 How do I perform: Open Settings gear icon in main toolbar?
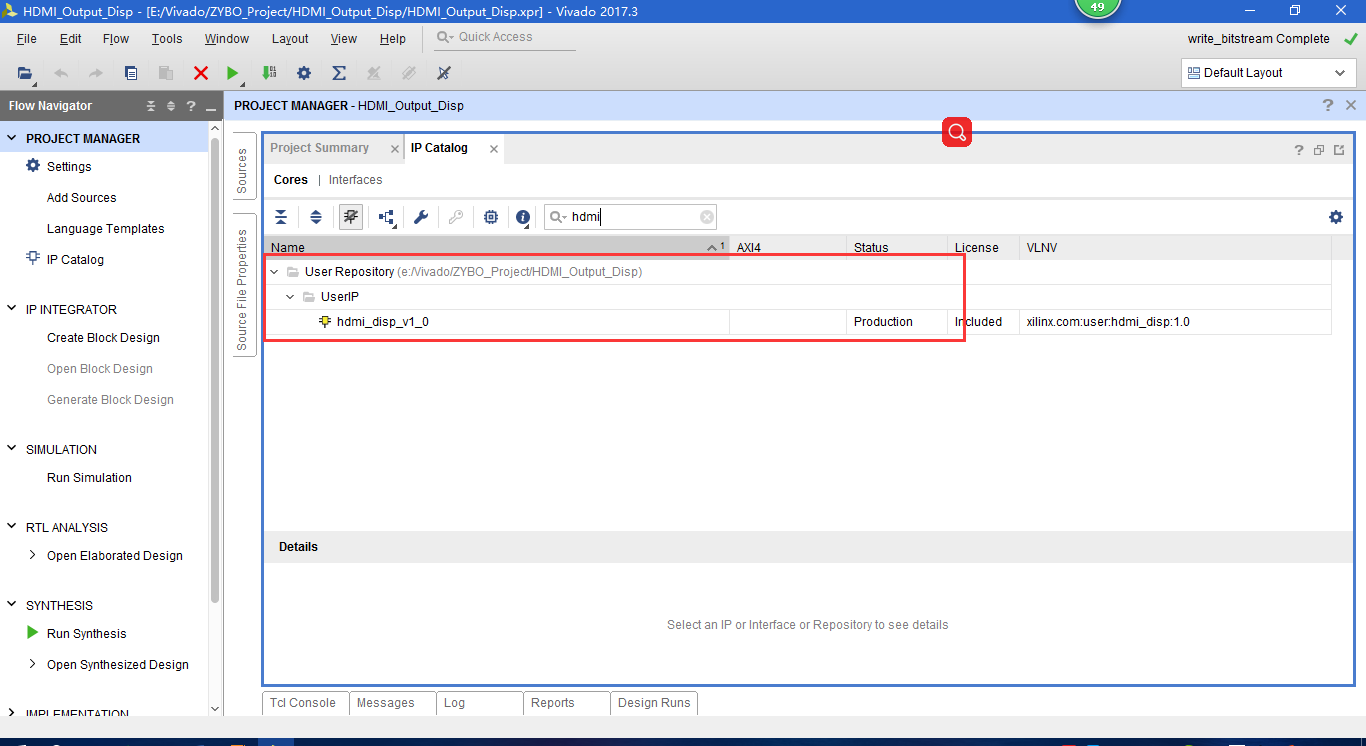click(304, 73)
